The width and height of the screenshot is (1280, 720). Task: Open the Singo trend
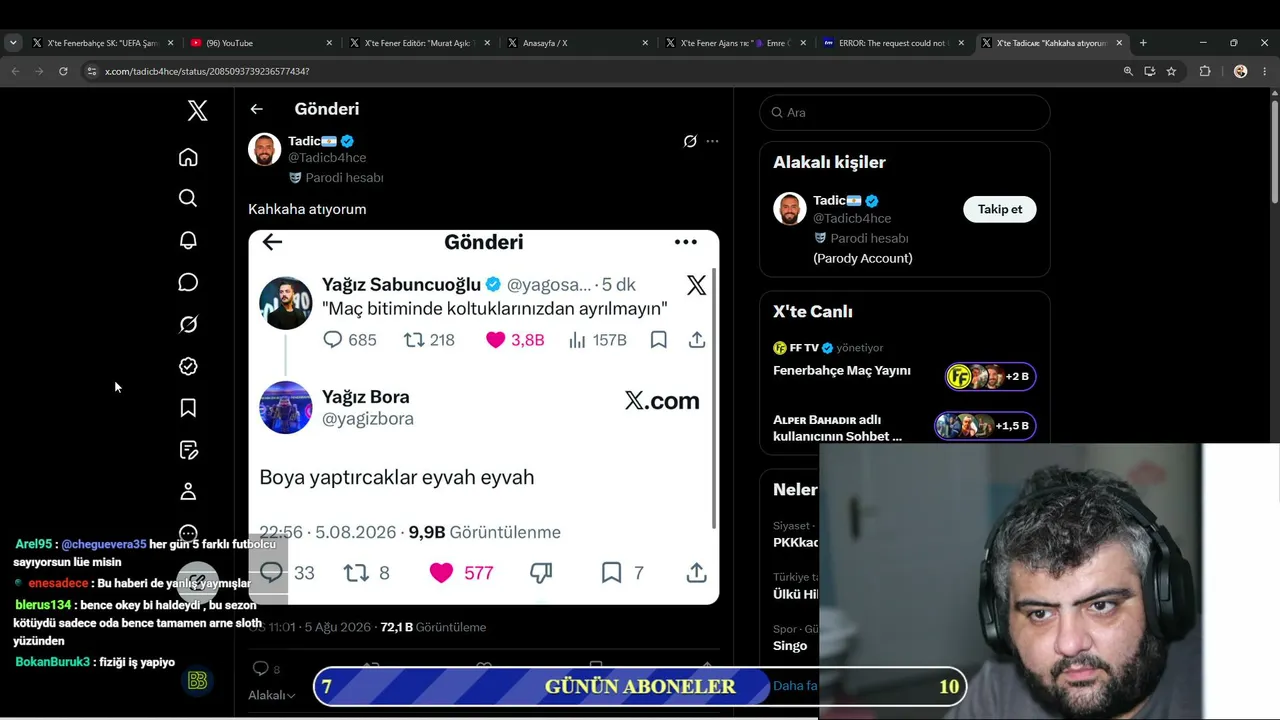(790, 646)
